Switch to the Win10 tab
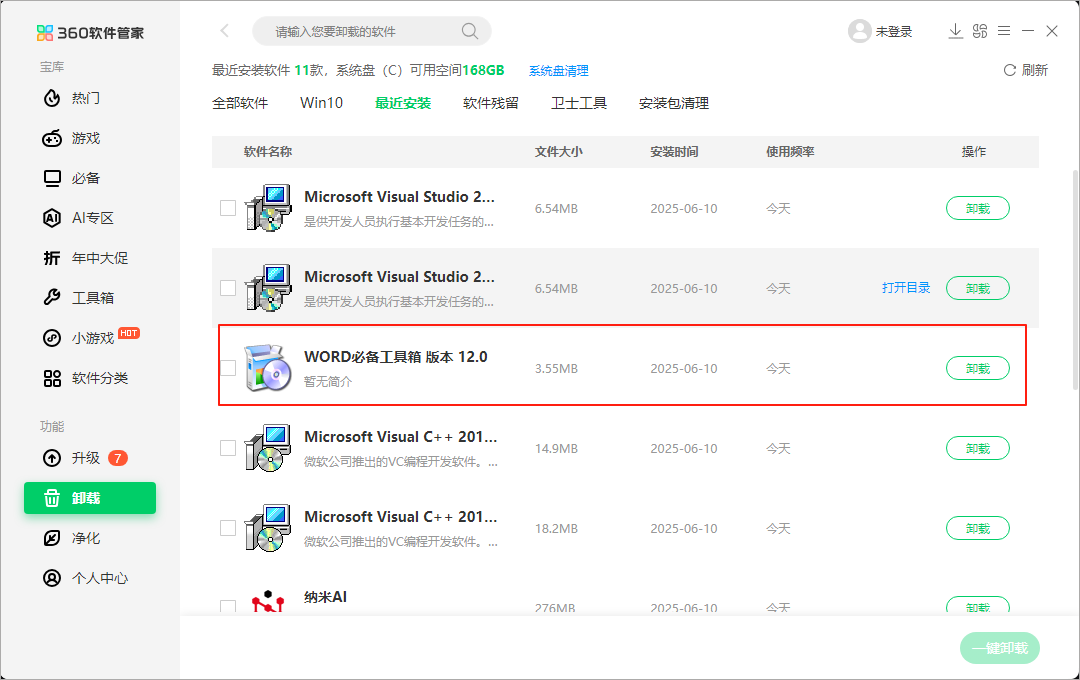Viewport: 1080px width, 680px height. coord(322,103)
